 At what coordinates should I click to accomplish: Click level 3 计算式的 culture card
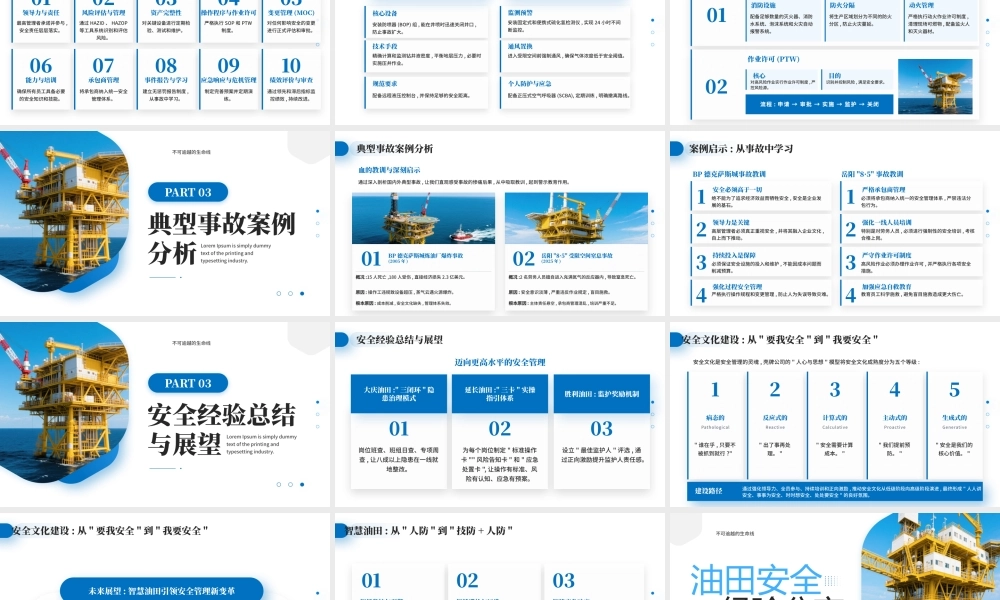835,424
